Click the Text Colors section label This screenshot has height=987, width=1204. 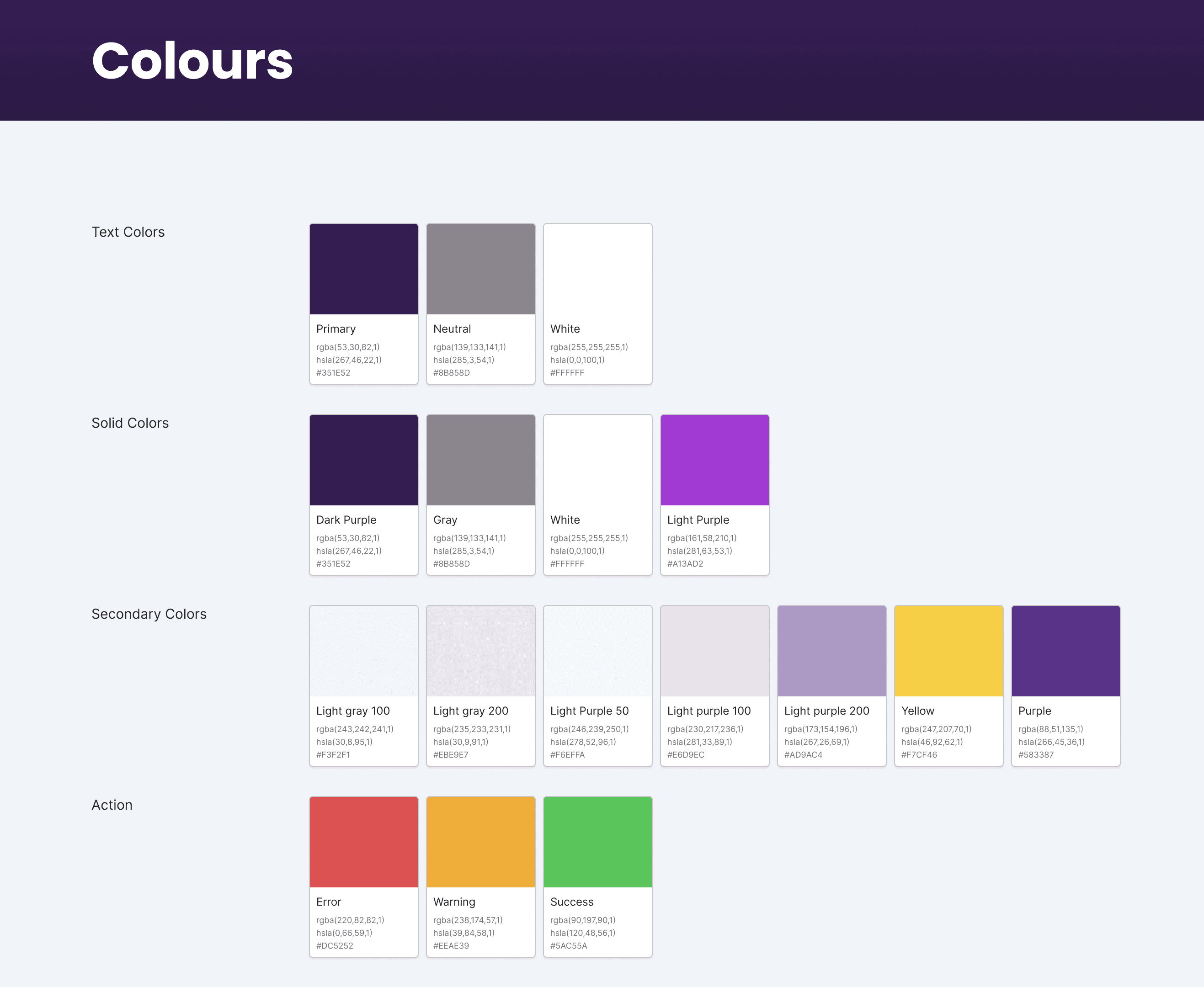[x=128, y=232]
